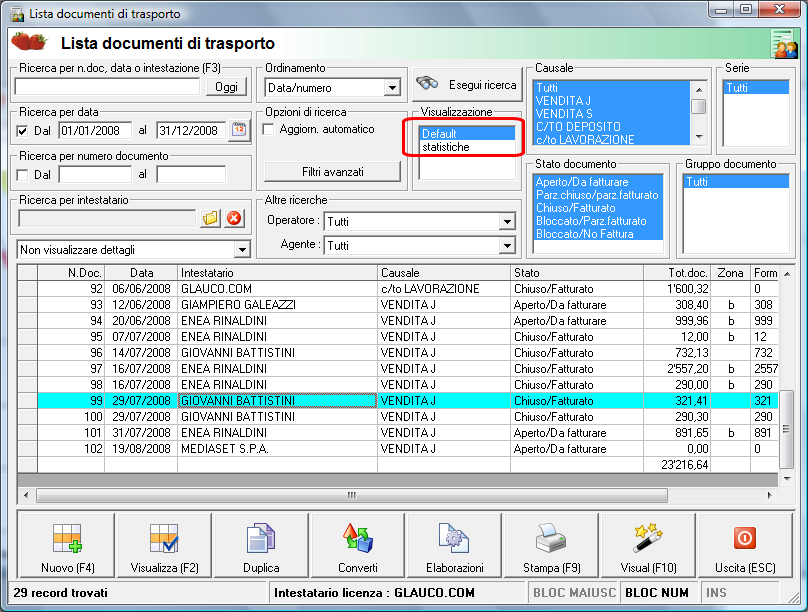This screenshot has height=612, width=808.
Task: Click table vertical scroll down arrow
Action: pyautogui.click(x=787, y=479)
